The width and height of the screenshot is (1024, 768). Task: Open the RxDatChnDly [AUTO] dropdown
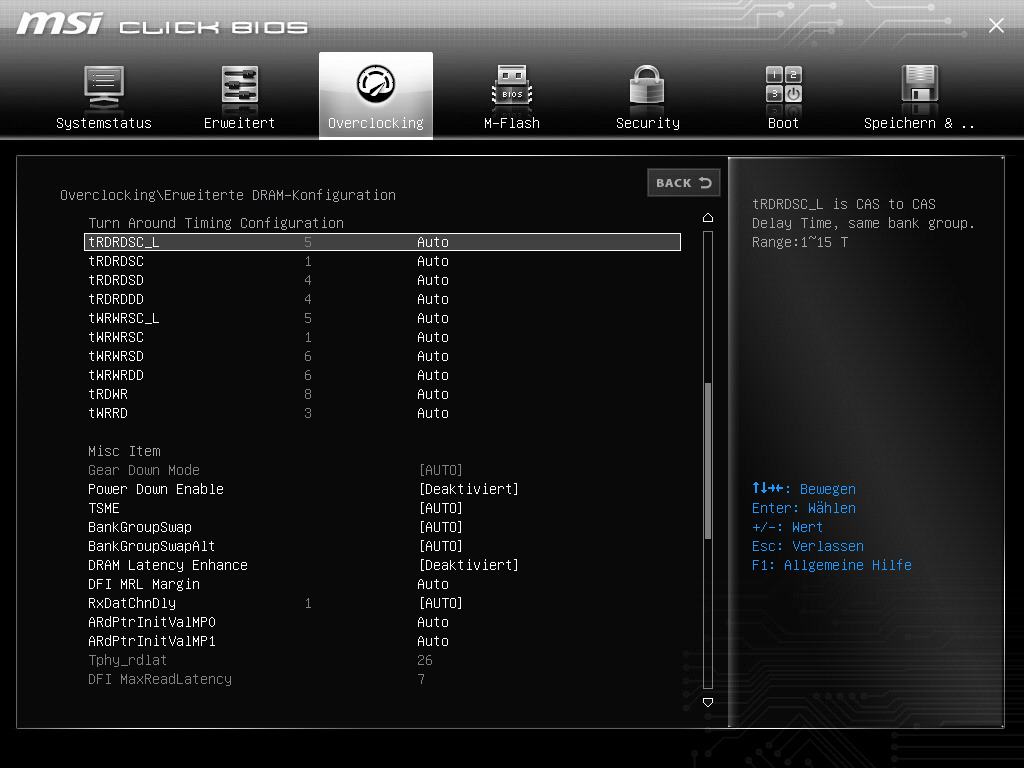pos(441,603)
